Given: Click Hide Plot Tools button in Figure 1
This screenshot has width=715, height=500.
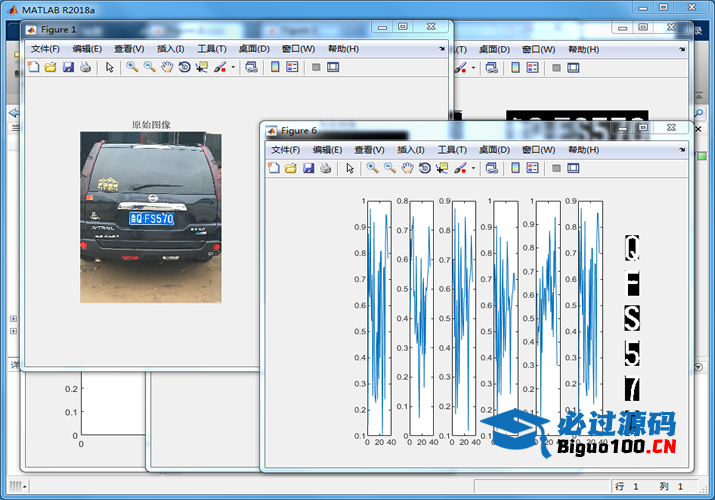Looking at the screenshot, I should pyautogui.click(x=315, y=67).
